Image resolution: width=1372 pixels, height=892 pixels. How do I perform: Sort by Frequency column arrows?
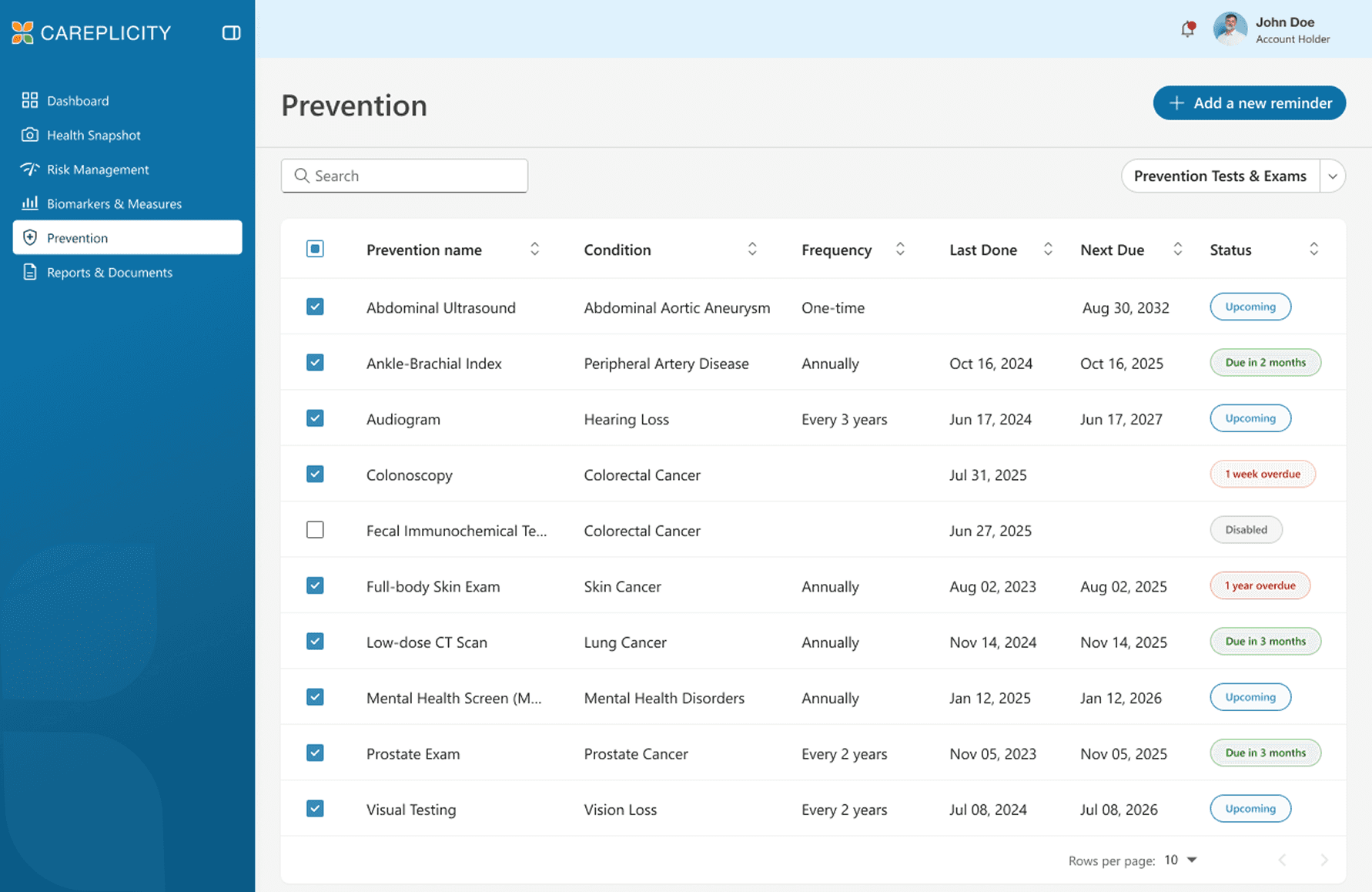tap(900, 249)
